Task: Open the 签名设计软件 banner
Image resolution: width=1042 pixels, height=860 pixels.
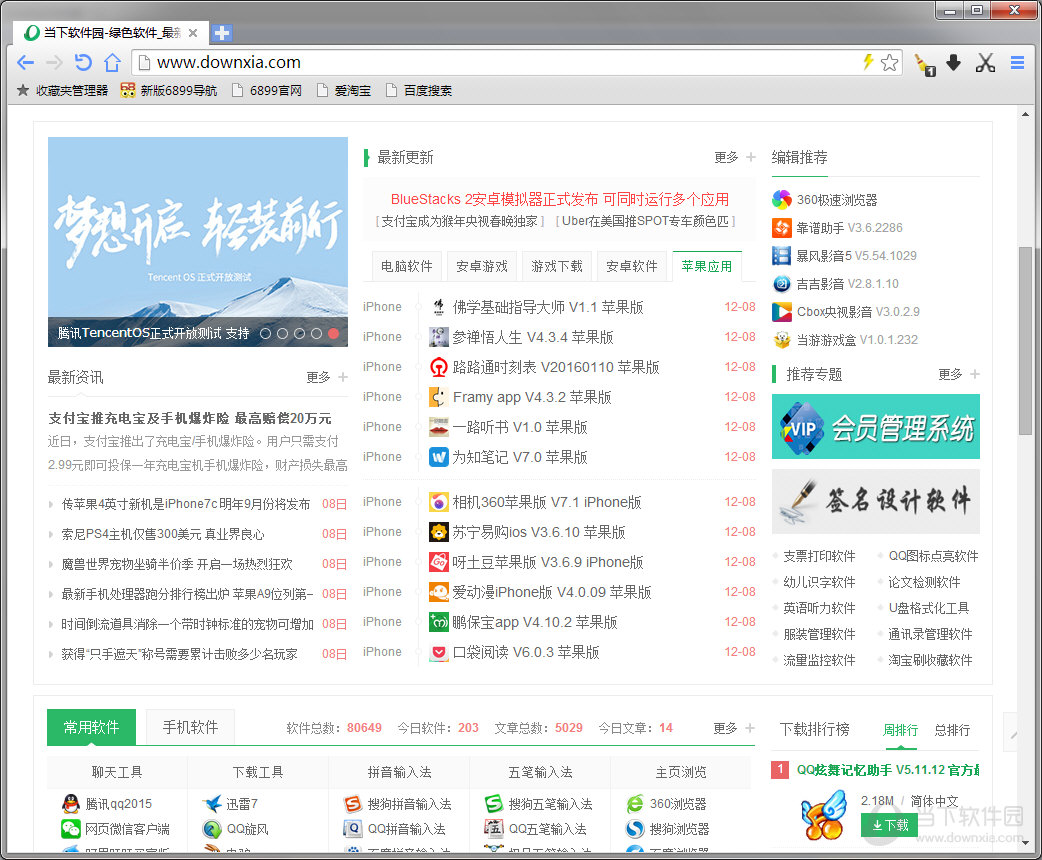Action: tap(876, 501)
